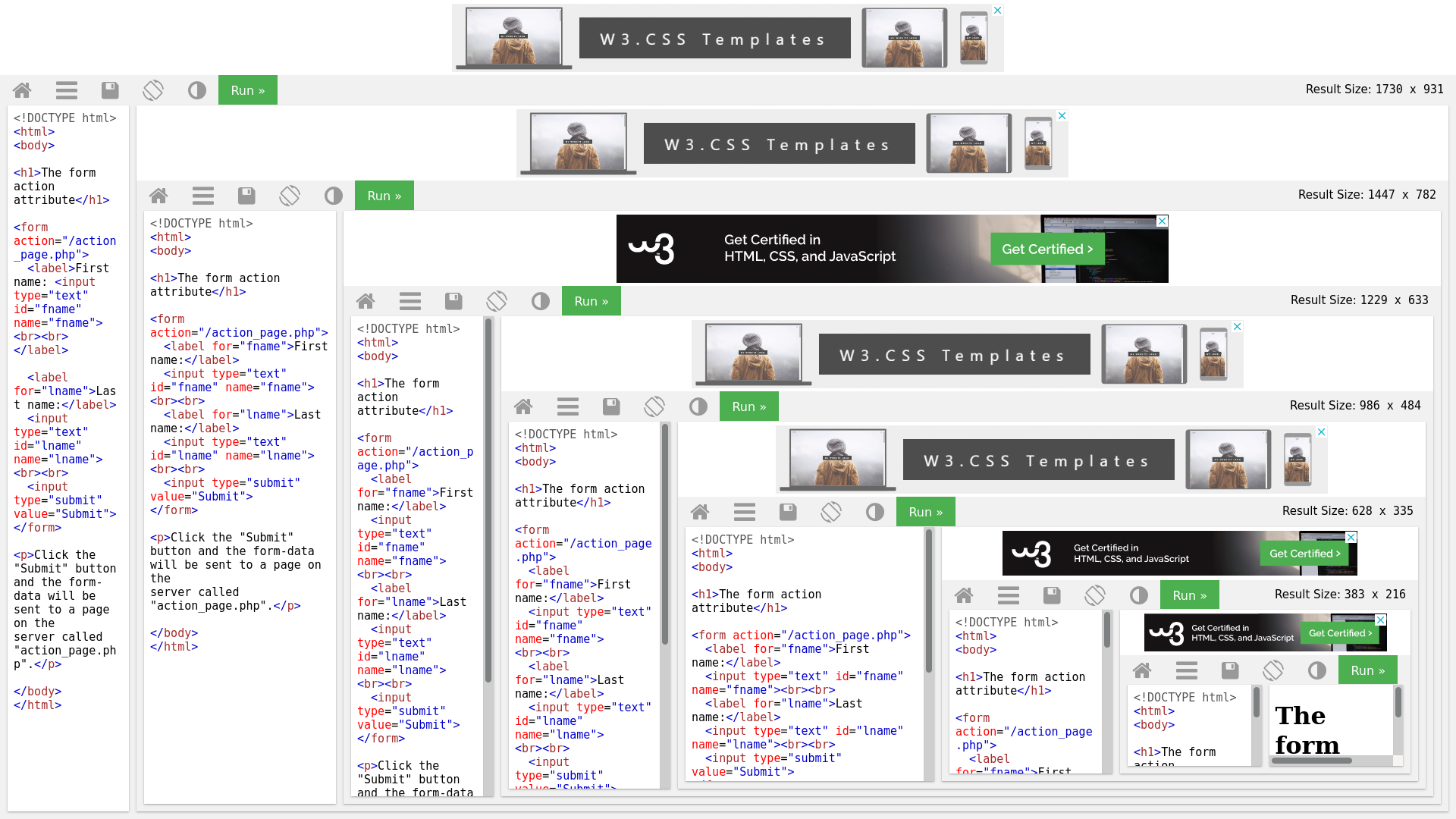Click the 'Result Size: 1447 x 782' text

(x=1367, y=195)
